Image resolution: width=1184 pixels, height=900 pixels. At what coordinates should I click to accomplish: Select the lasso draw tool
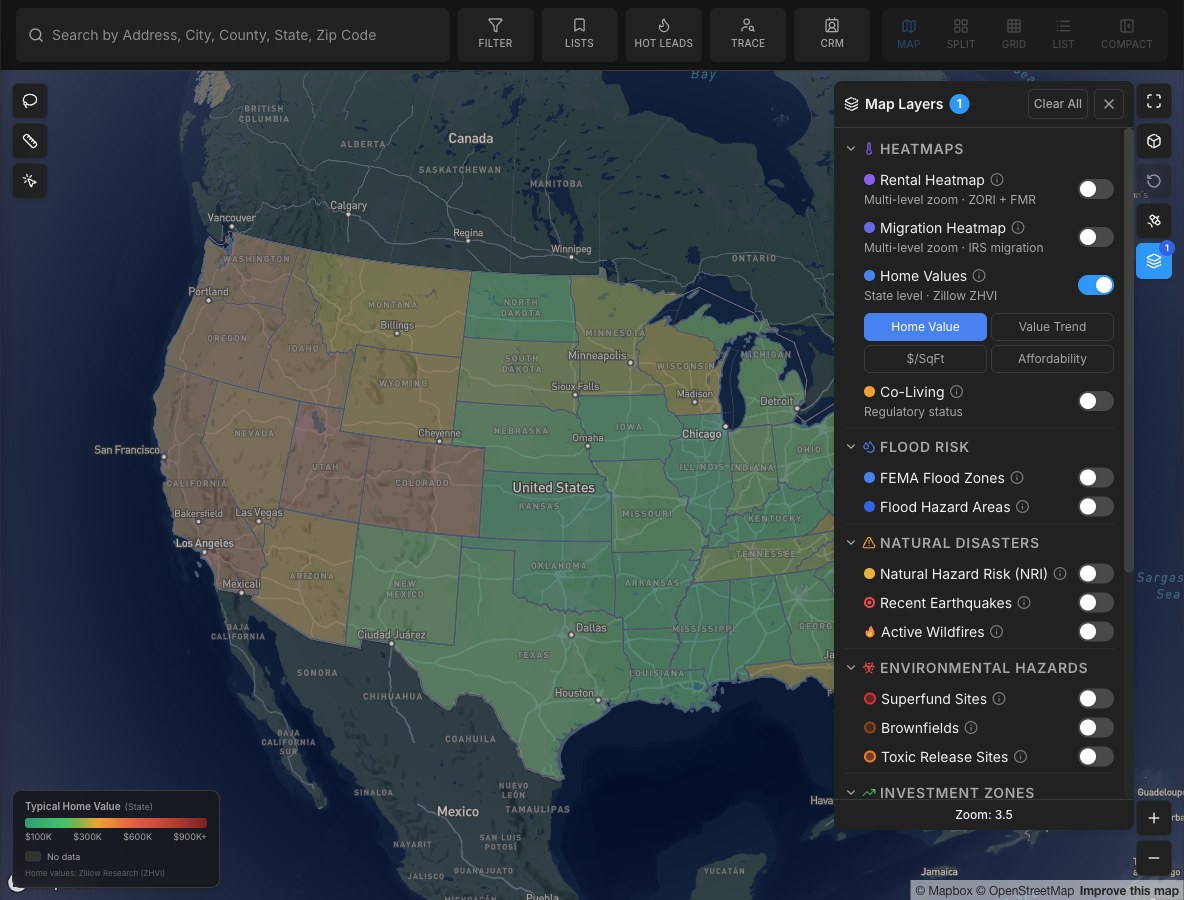click(30, 100)
